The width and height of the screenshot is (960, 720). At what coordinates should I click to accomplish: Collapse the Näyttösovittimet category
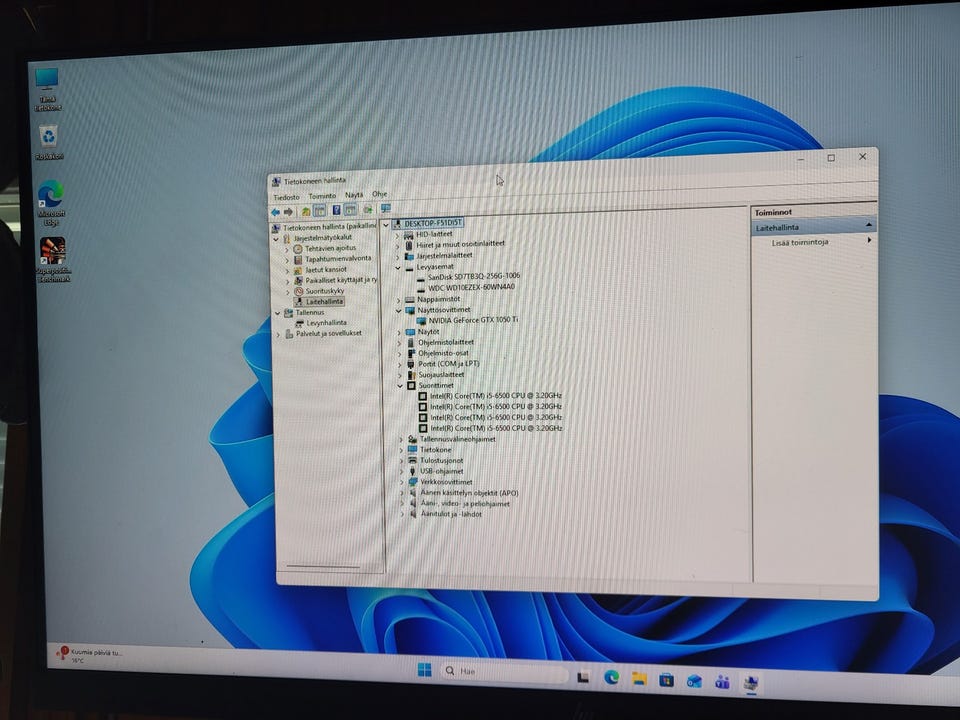tap(399, 311)
